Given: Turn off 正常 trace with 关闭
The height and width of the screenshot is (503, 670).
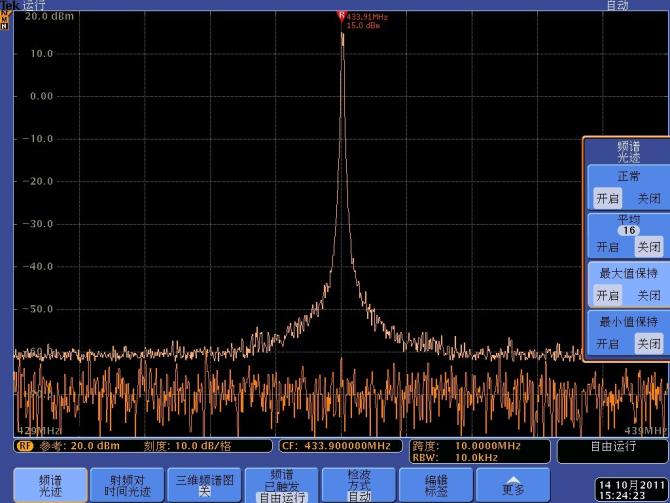Looking at the screenshot, I should click(649, 198).
